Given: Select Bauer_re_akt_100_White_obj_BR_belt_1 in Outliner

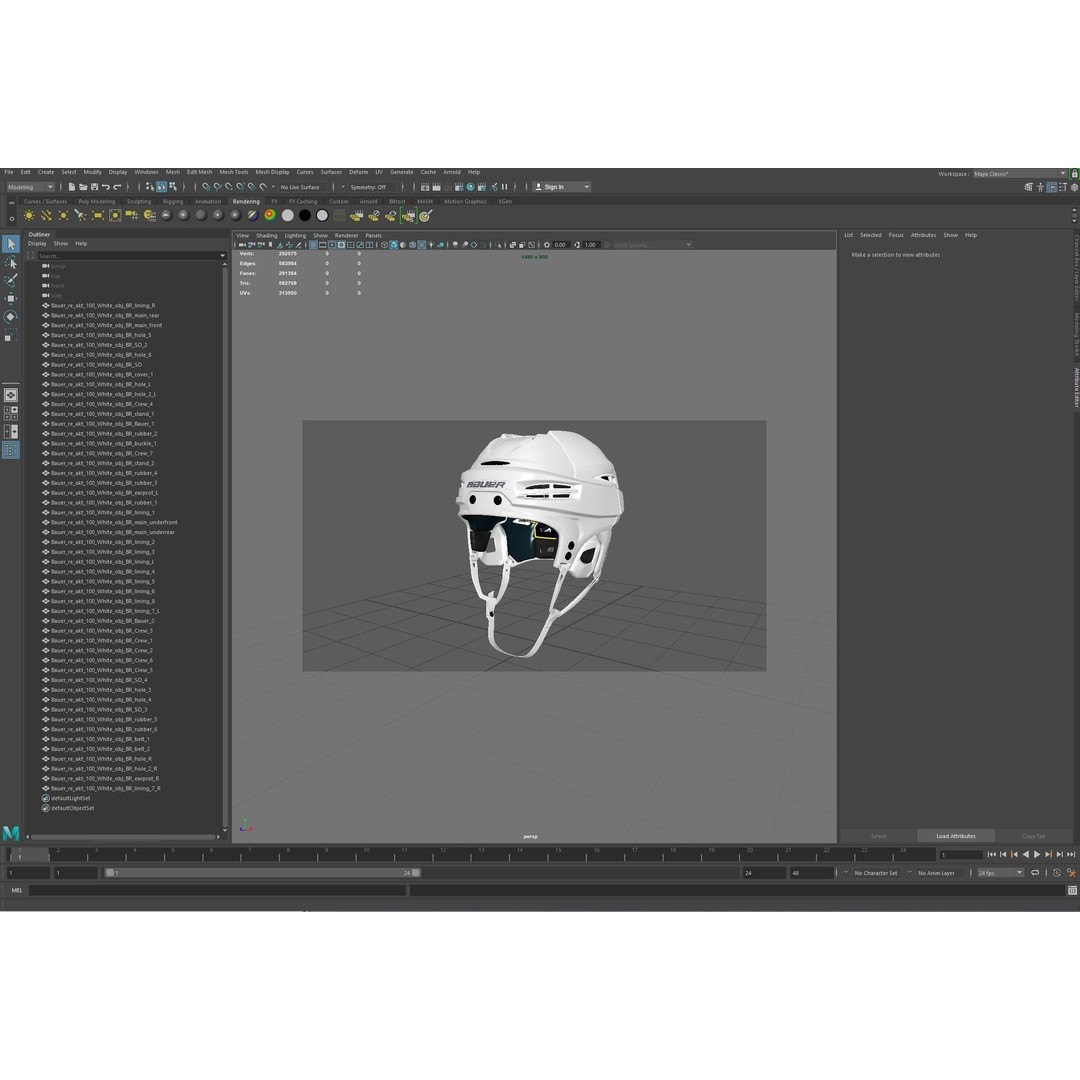Looking at the screenshot, I should tap(101, 739).
